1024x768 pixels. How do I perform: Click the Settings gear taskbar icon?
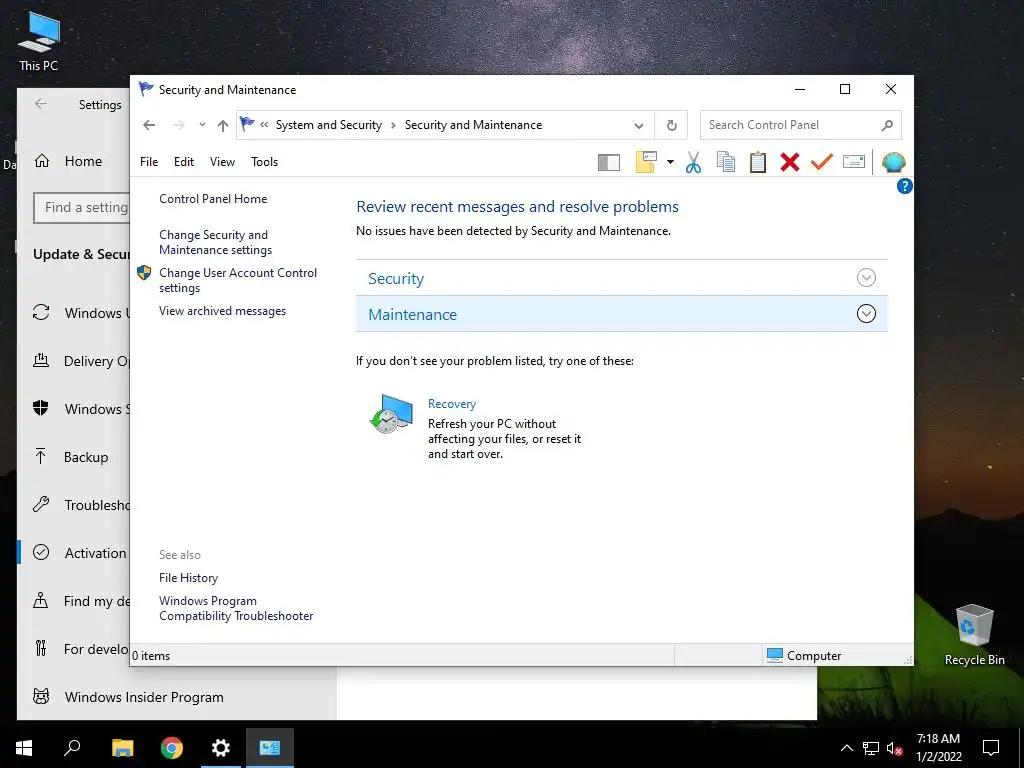click(x=221, y=748)
